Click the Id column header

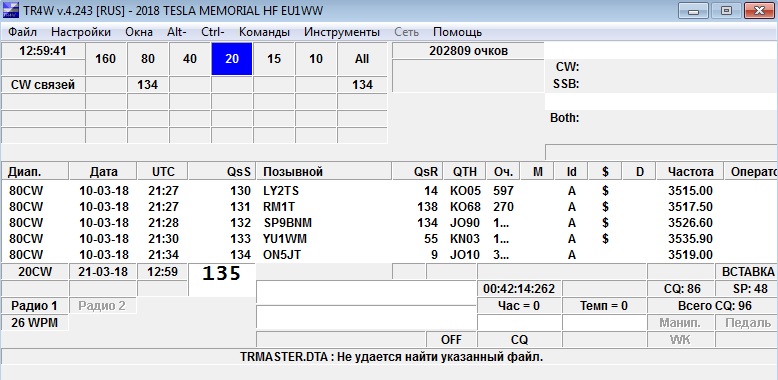coord(572,172)
